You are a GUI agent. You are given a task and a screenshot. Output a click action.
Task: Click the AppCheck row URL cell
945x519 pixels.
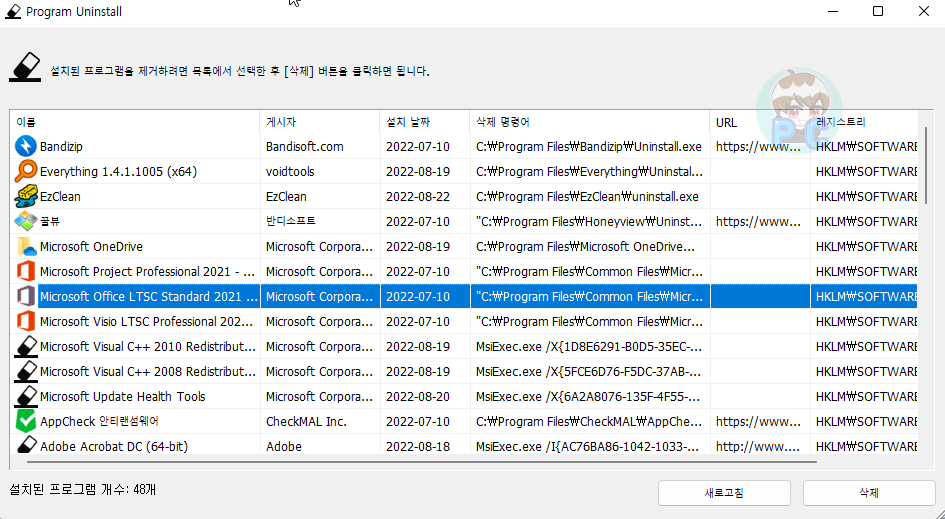coord(758,422)
